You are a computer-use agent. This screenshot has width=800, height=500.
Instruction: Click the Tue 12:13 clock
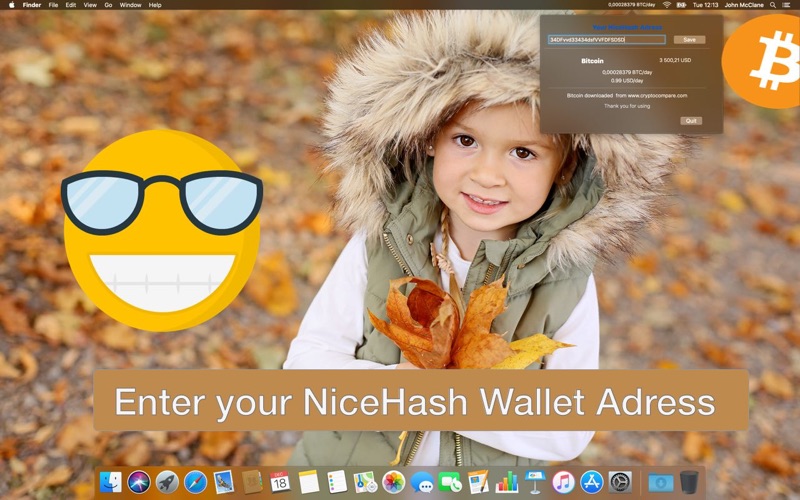click(x=706, y=5)
